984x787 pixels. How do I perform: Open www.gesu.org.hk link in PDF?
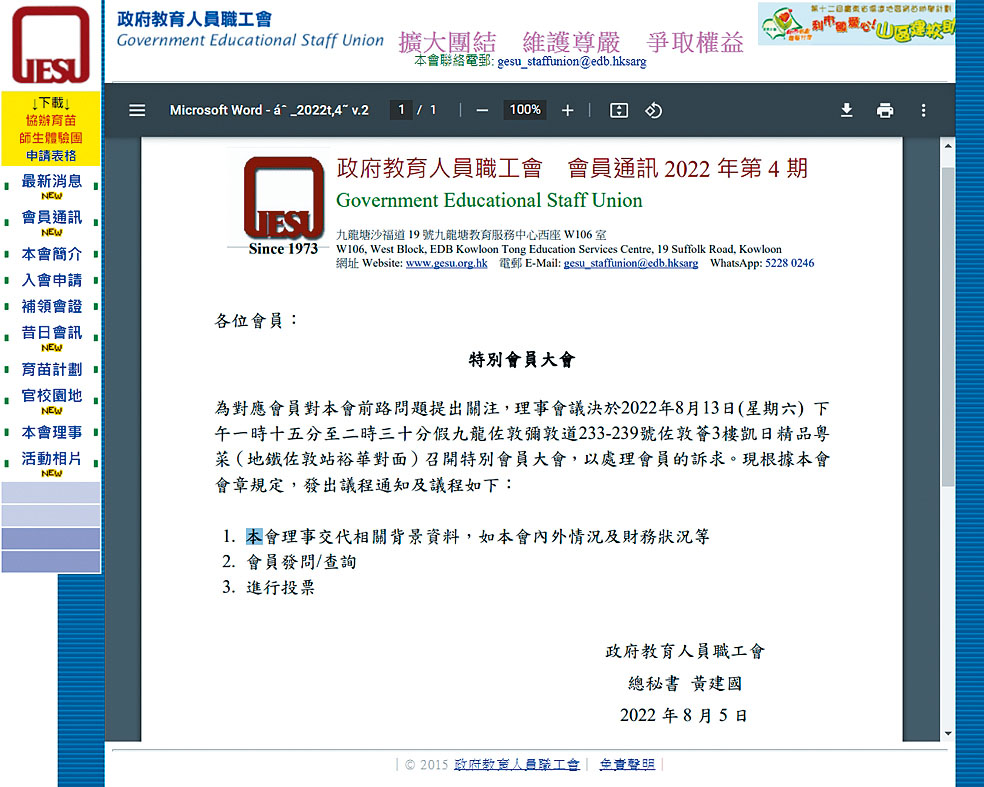pos(446,263)
